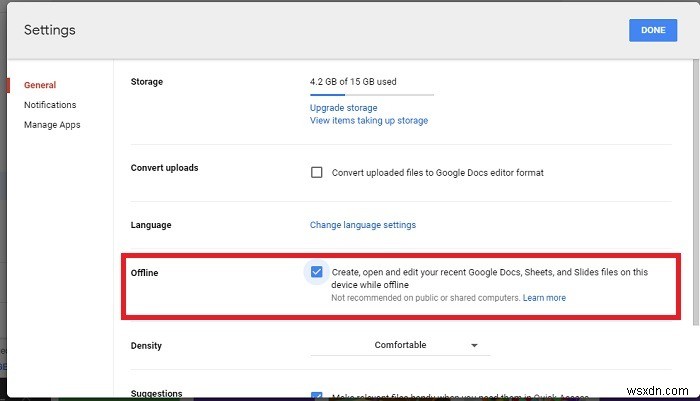Click the 4.2 GB of 15 GB used text

coord(353,82)
